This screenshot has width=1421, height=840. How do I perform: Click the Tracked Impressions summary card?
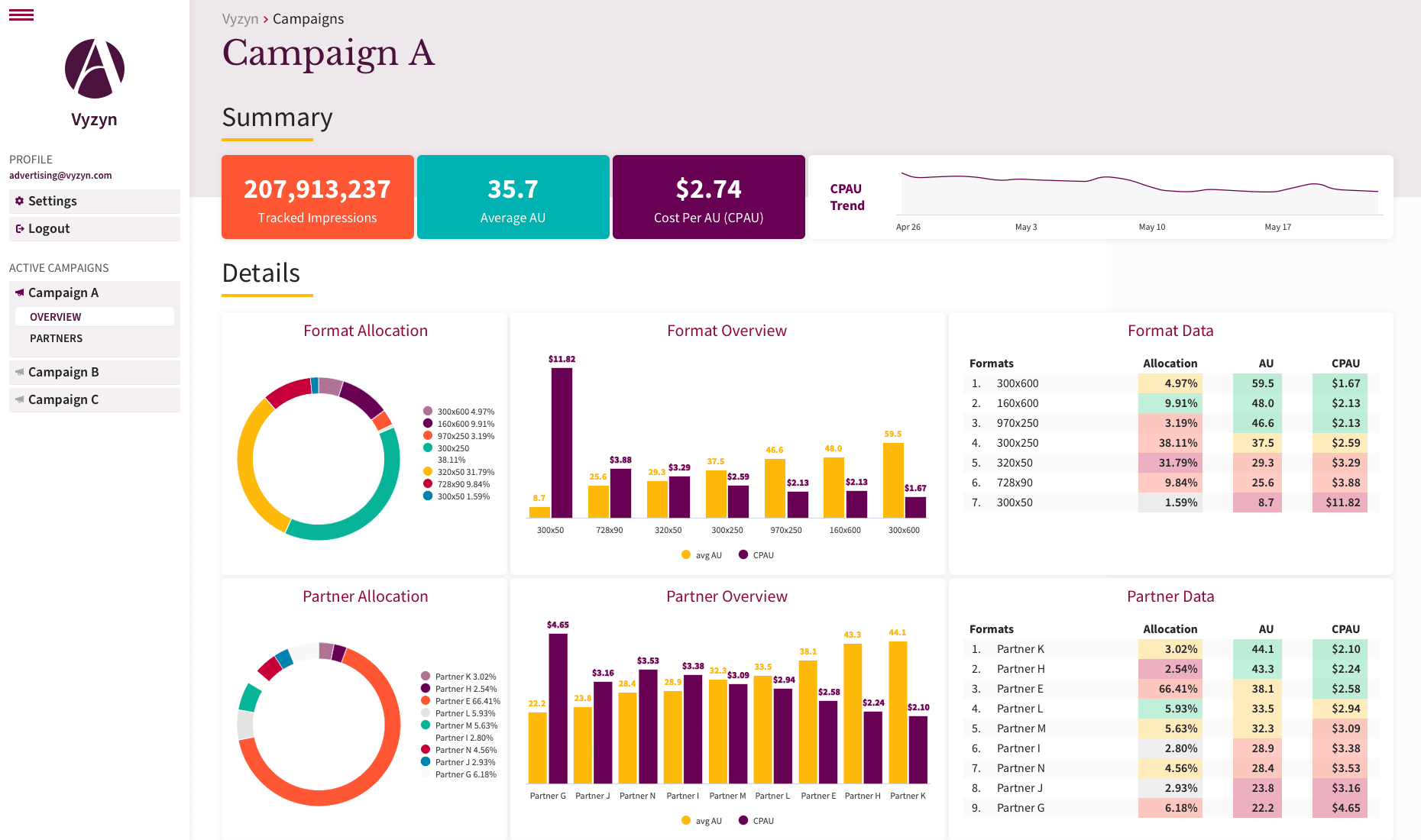[317, 197]
